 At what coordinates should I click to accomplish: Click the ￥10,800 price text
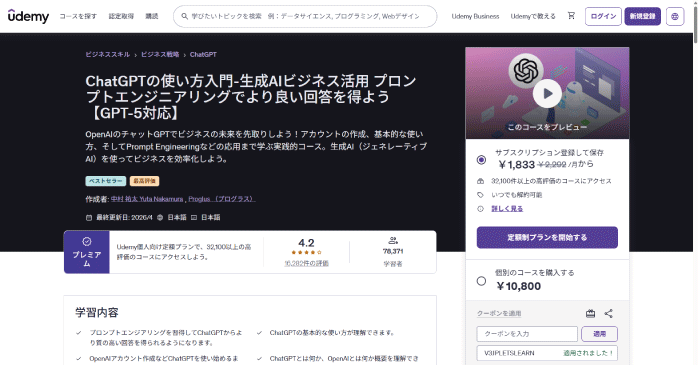click(519, 286)
